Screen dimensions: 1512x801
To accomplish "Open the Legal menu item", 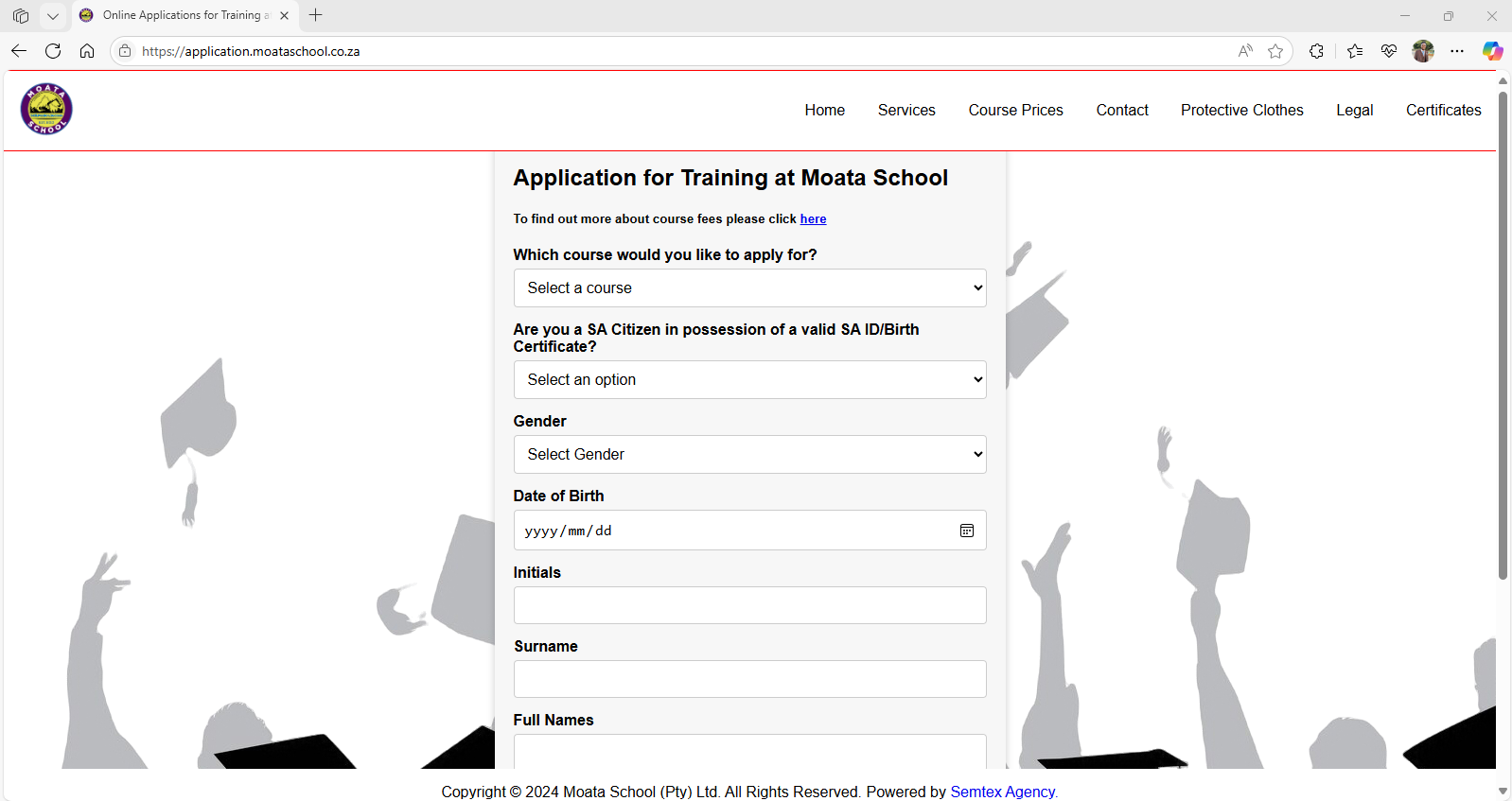I will tap(1355, 110).
